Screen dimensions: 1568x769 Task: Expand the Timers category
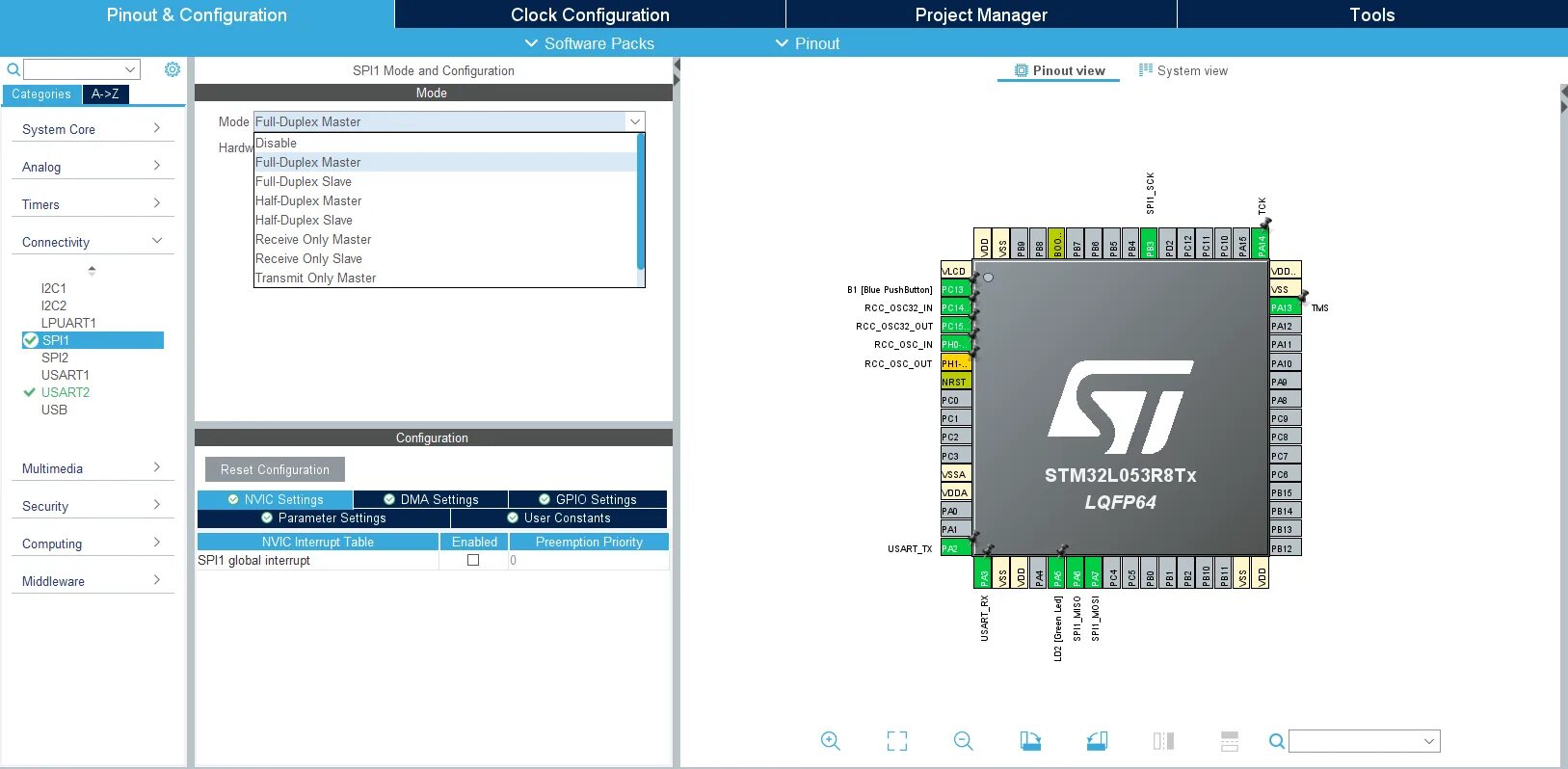(x=93, y=204)
